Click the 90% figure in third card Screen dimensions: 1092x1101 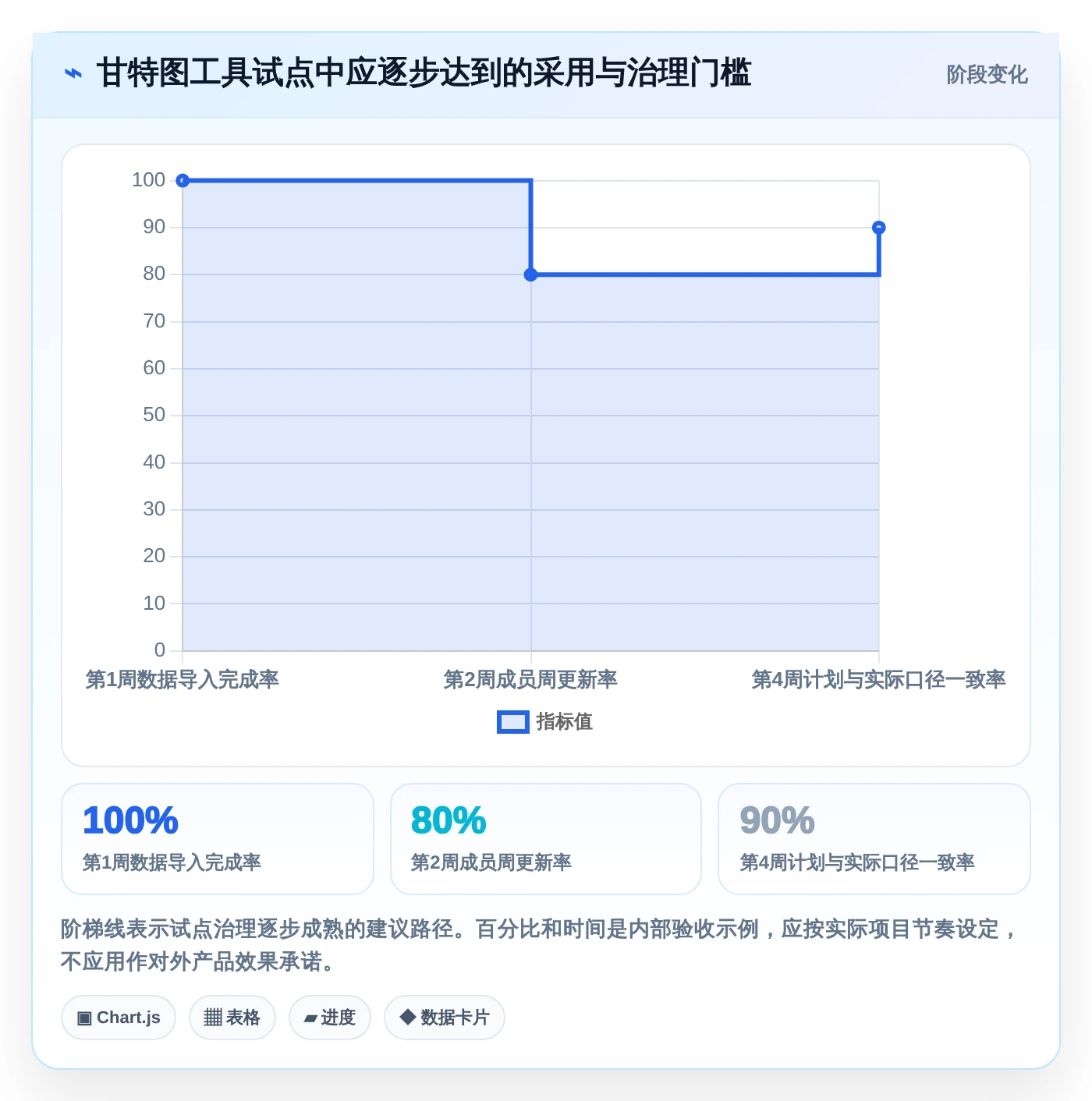point(778,820)
